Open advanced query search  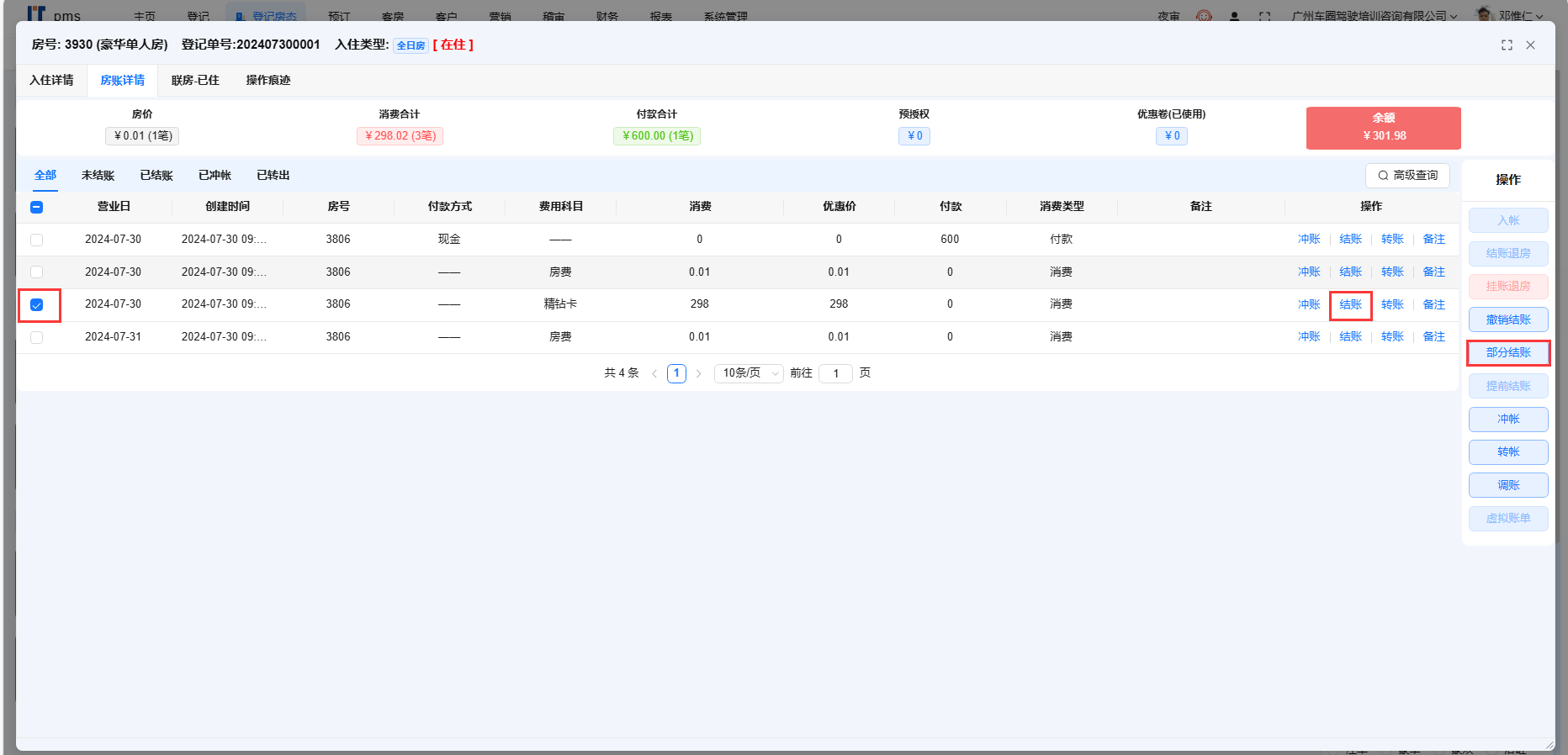point(1407,175)
